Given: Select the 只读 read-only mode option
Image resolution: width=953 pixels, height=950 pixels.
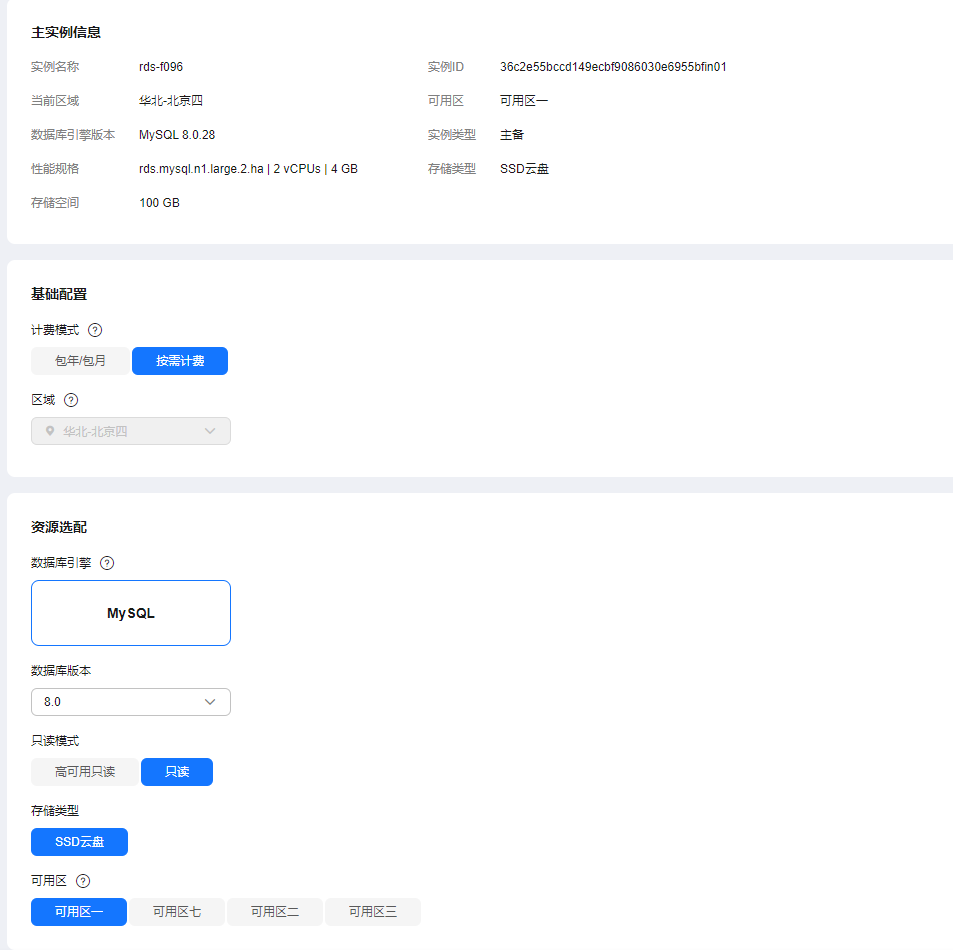Looking at the screenshot, I should pyautogui.click(x=177, y=772).
